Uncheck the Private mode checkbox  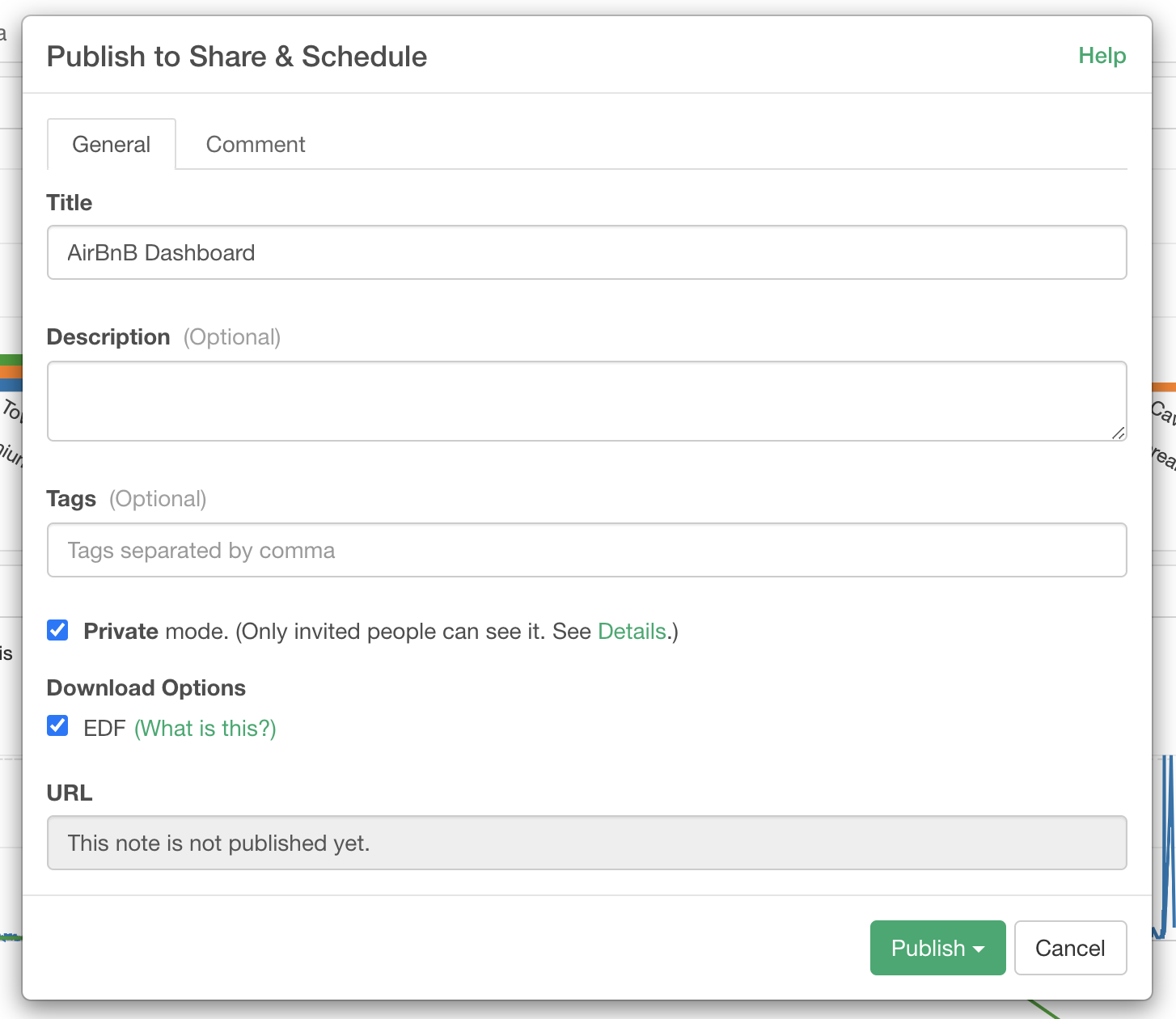tap(58, 630)
